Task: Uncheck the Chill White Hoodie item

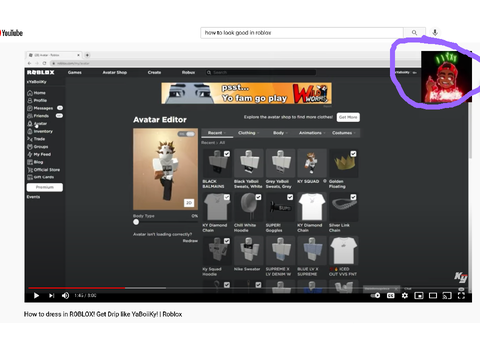Action: (x=258, y=197)
